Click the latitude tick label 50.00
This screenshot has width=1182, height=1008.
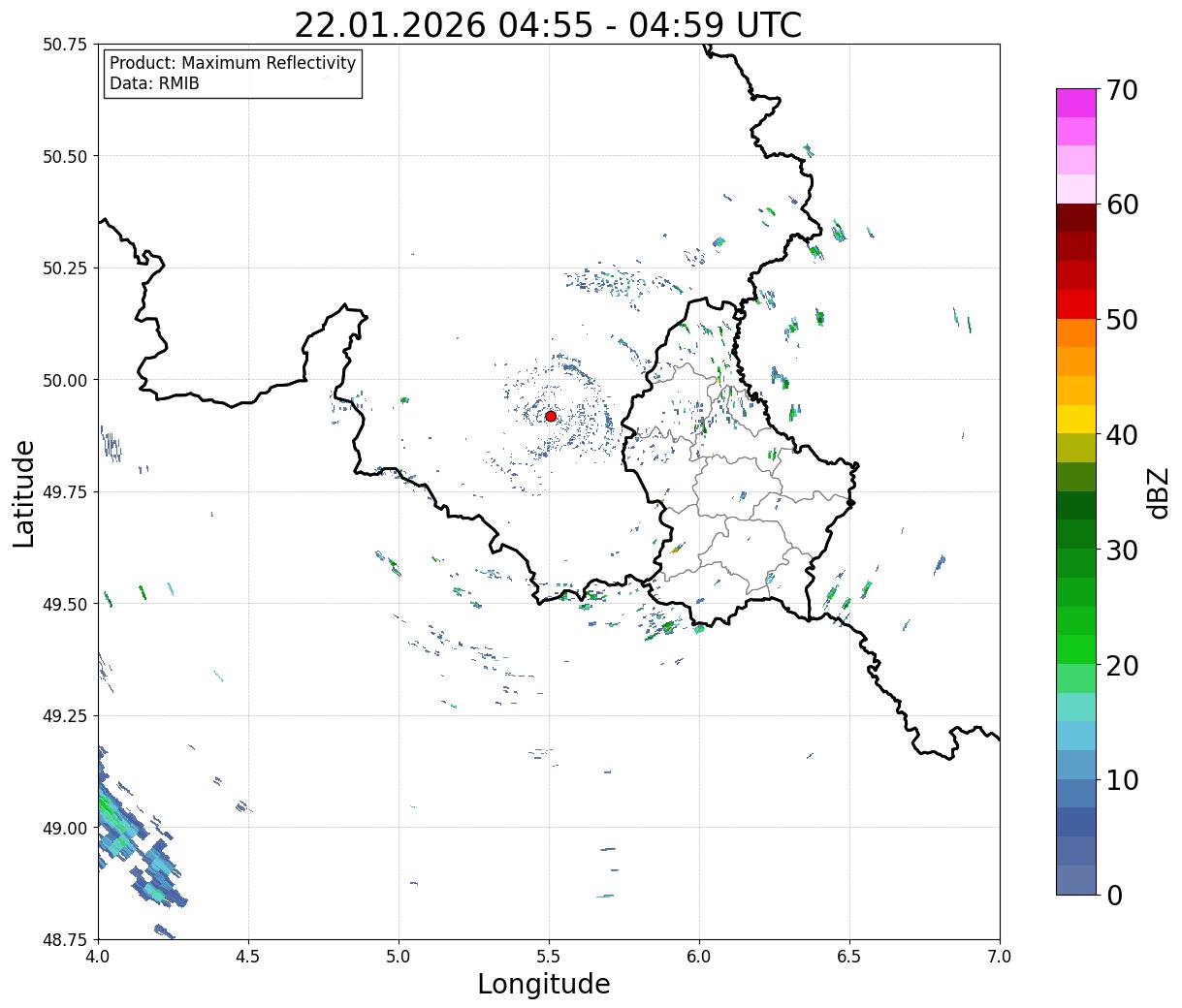[65, 381]
